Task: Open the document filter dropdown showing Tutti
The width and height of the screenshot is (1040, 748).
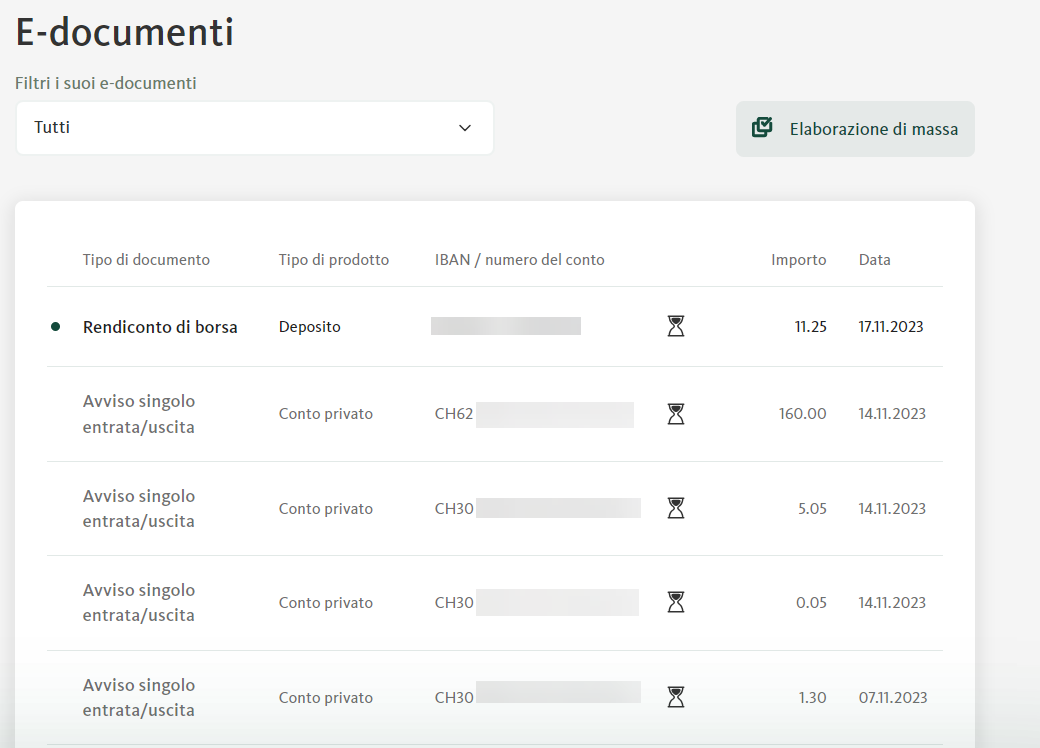Action: (x=254, y=128)
